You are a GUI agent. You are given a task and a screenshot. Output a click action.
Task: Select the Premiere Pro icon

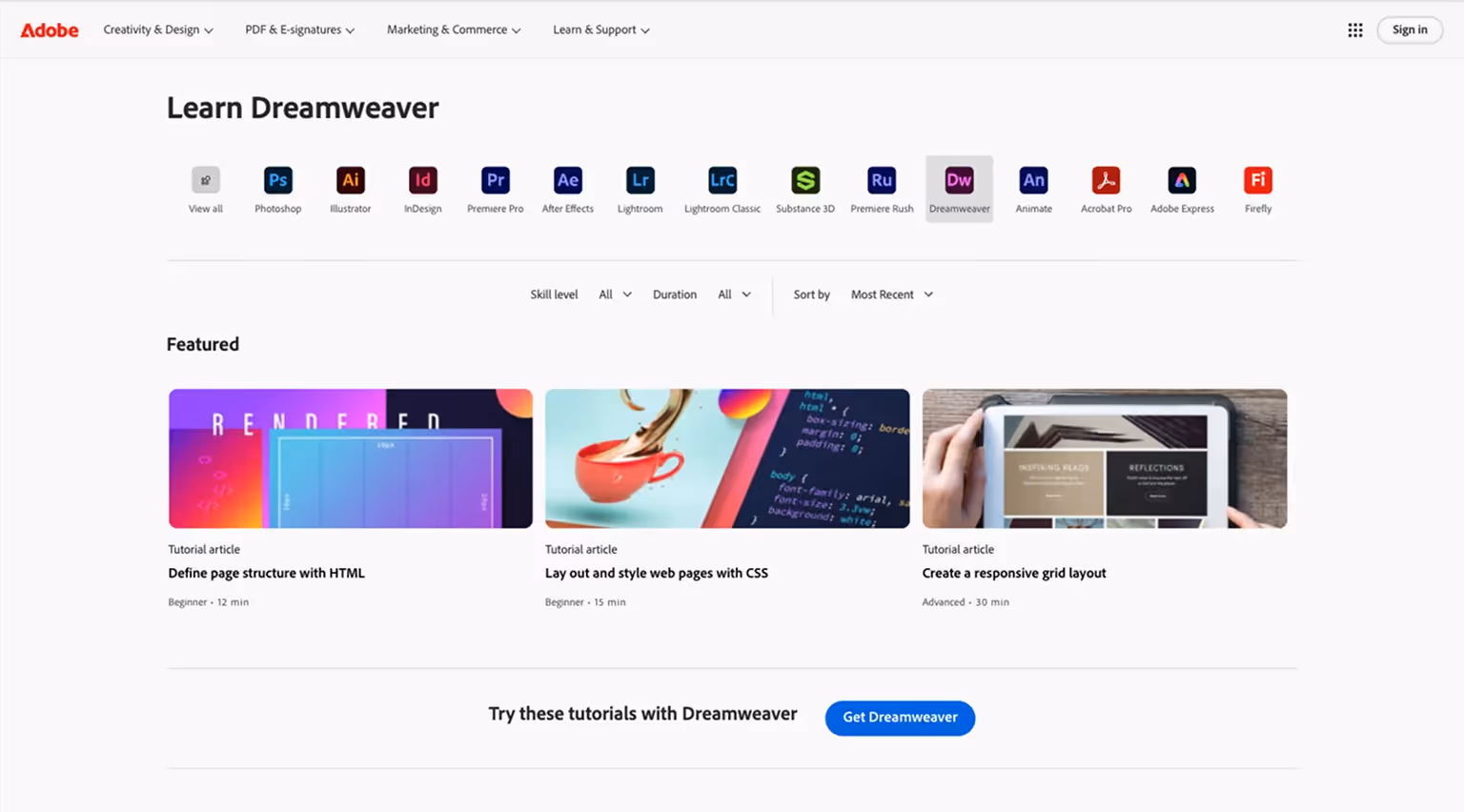(495, 179)
